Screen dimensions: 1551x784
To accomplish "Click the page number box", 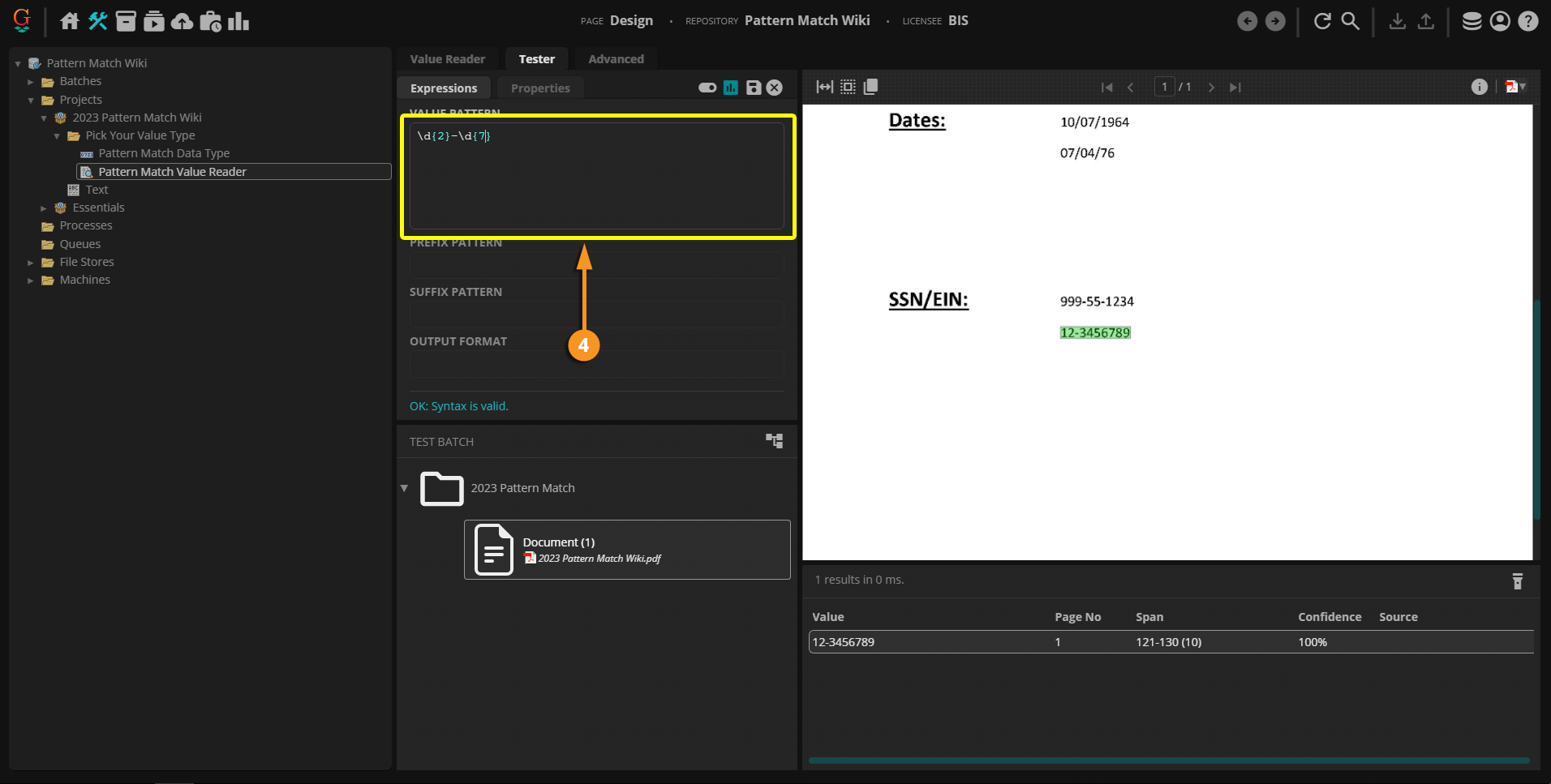I will (1164, 87).
